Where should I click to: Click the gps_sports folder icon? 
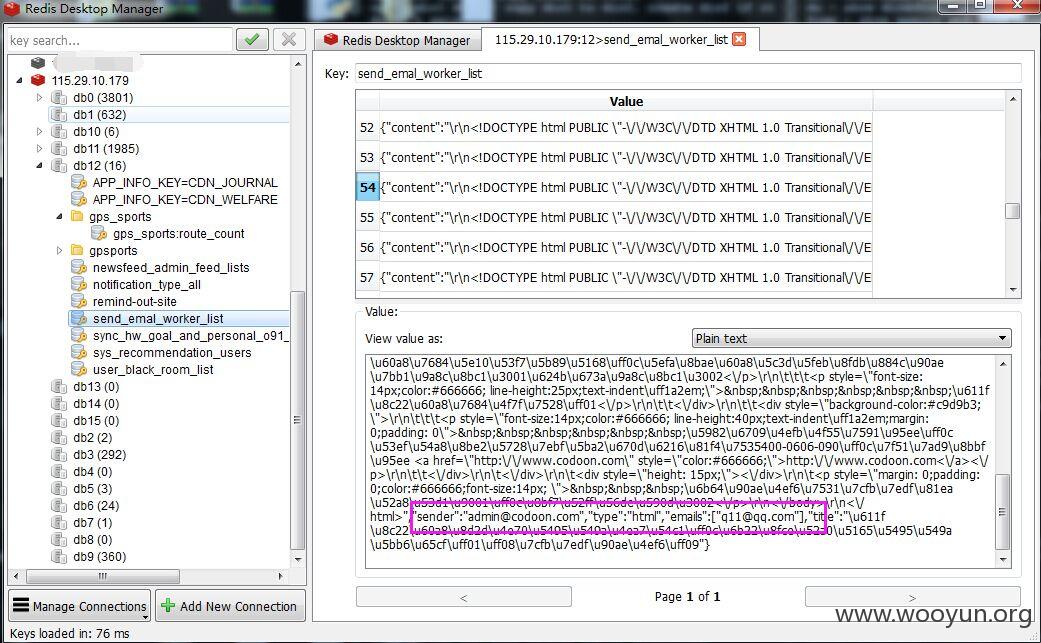77,216
